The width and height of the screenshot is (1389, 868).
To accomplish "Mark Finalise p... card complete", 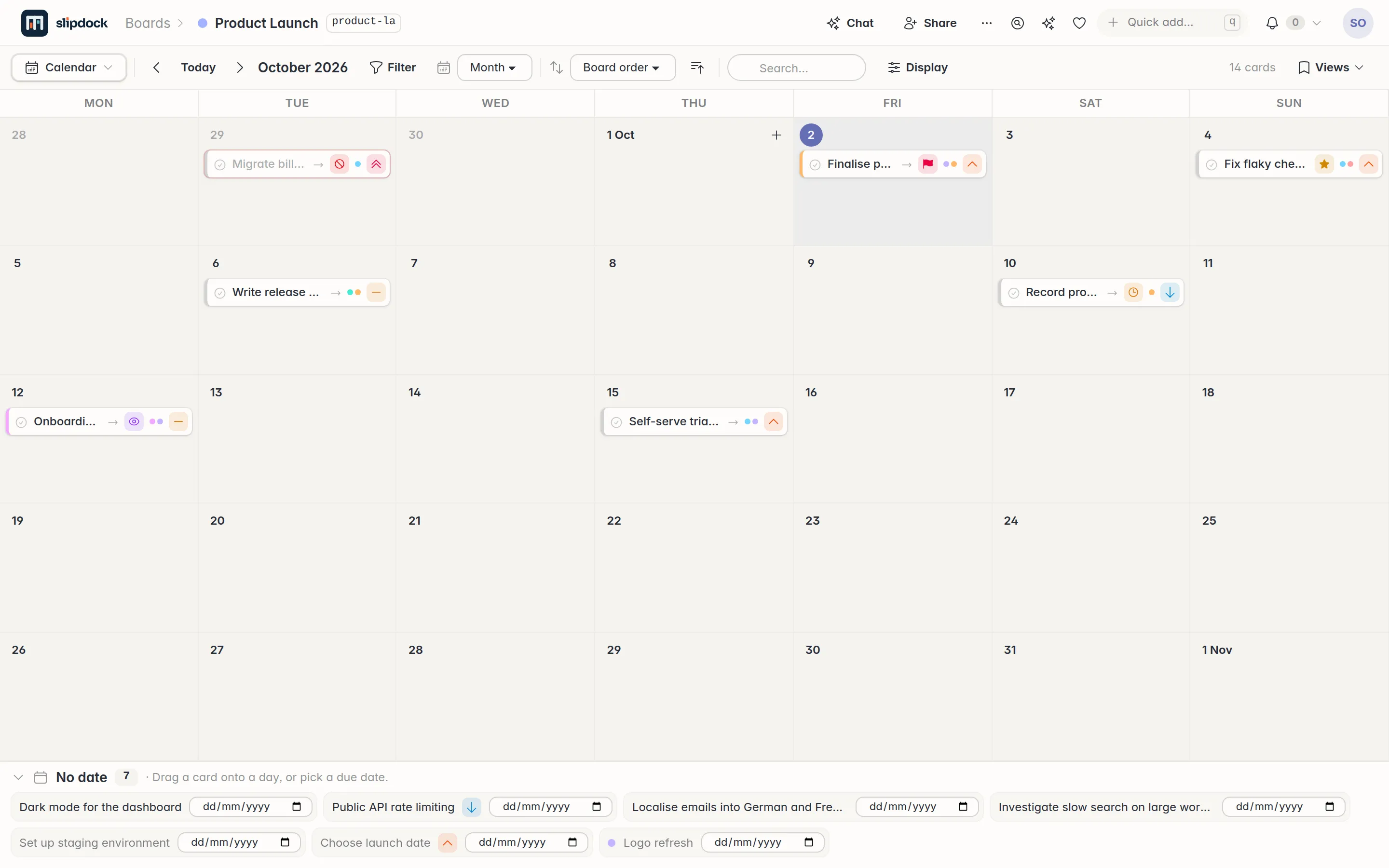I will click(x=815, y=165).
